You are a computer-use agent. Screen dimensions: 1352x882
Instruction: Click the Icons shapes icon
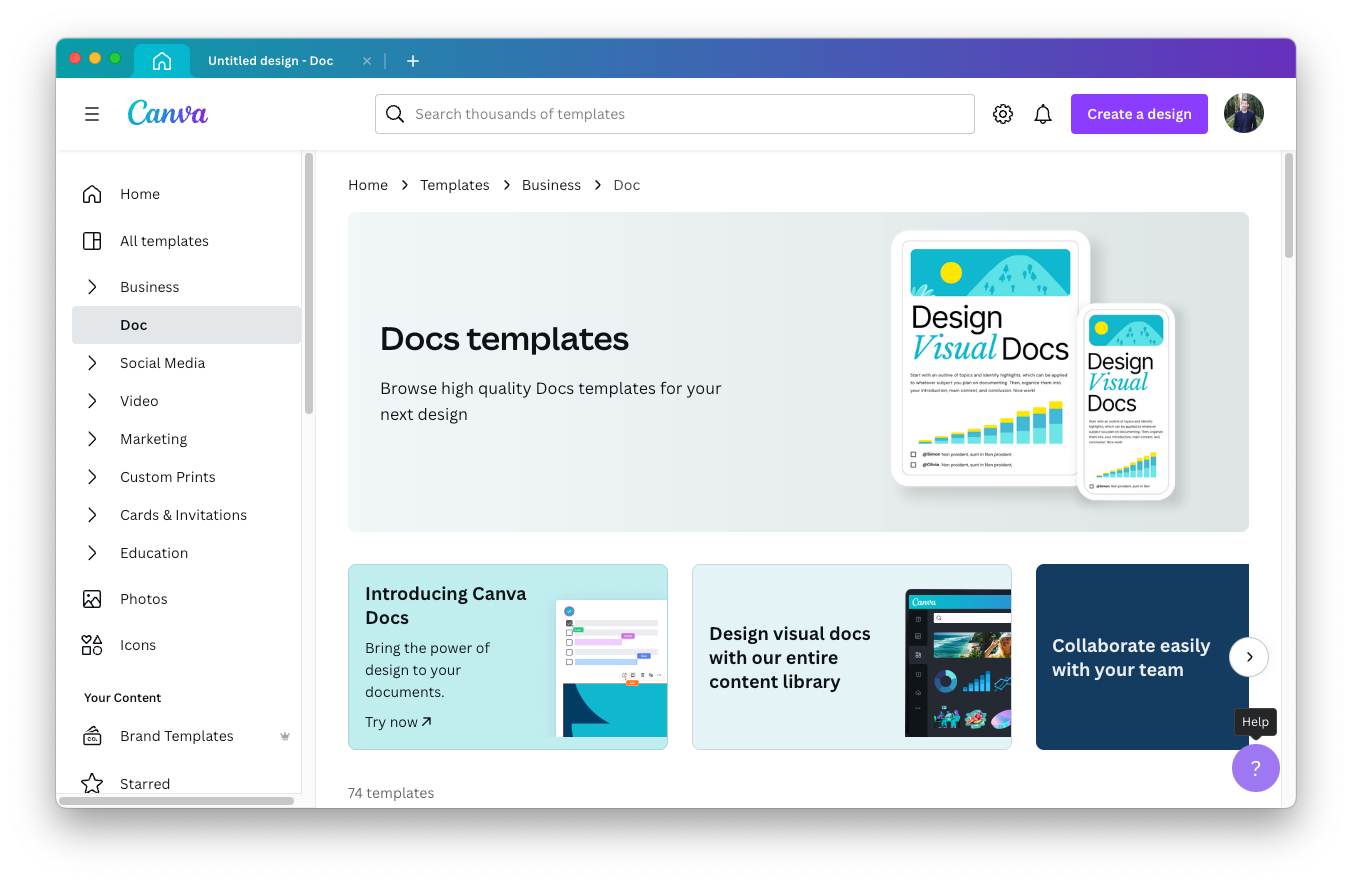point(92,645)
